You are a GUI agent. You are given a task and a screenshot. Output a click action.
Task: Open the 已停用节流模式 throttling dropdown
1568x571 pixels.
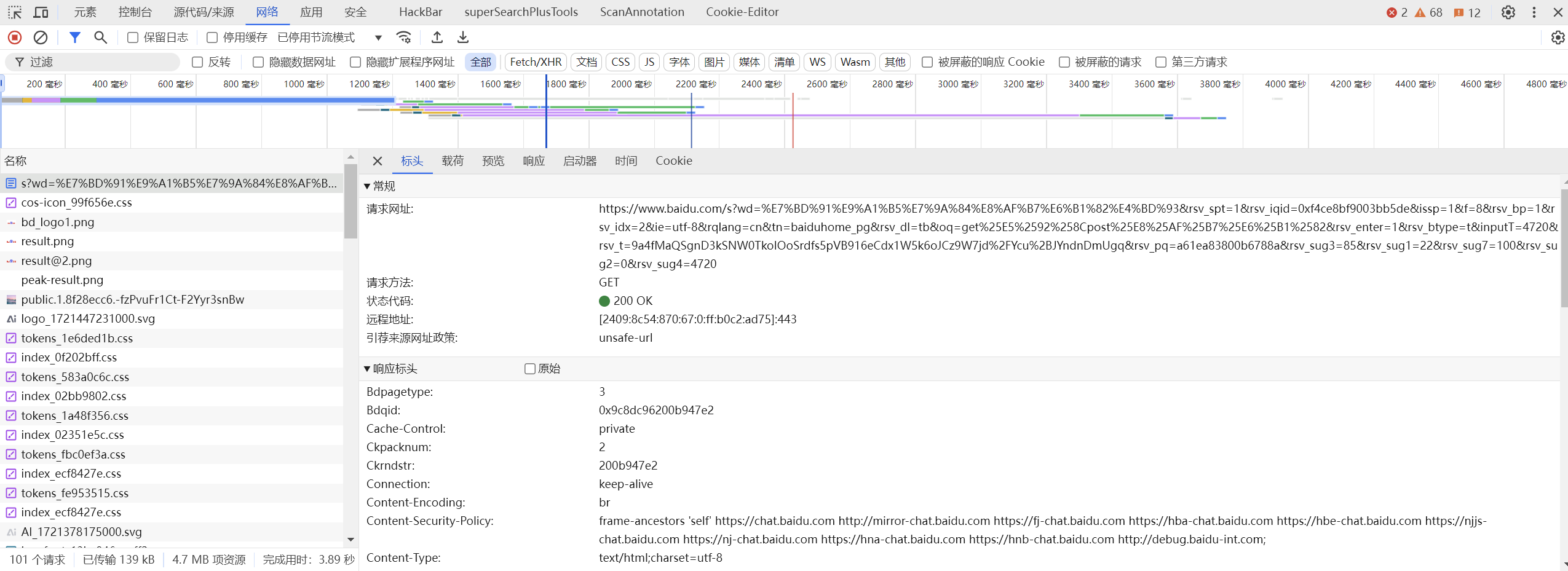329,37
